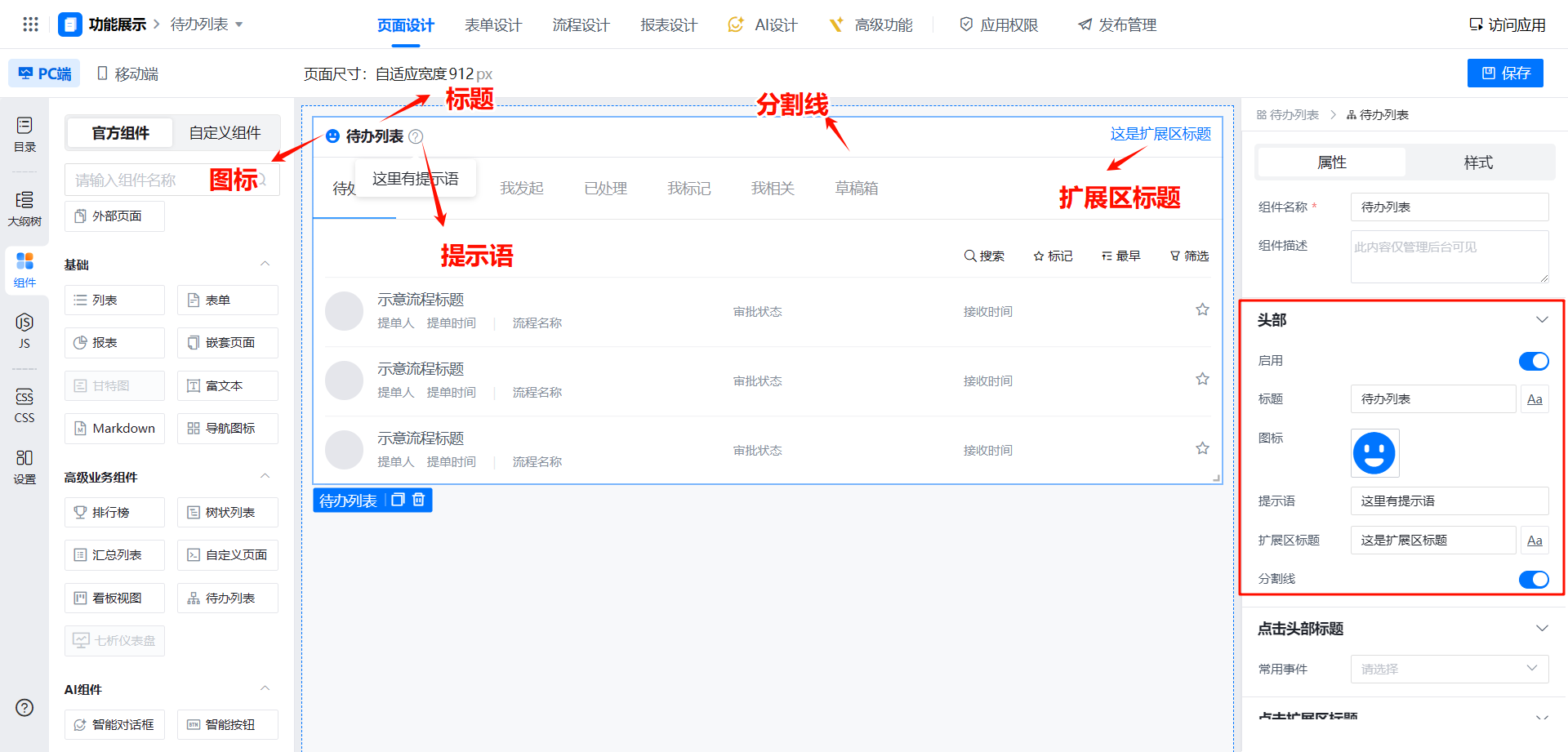Open the apps grid menu icon

tap(30, 24)
